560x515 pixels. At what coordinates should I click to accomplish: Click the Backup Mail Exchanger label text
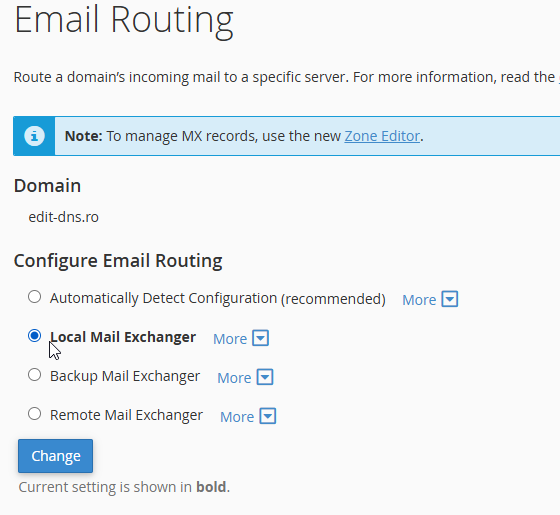coord(125,376)
